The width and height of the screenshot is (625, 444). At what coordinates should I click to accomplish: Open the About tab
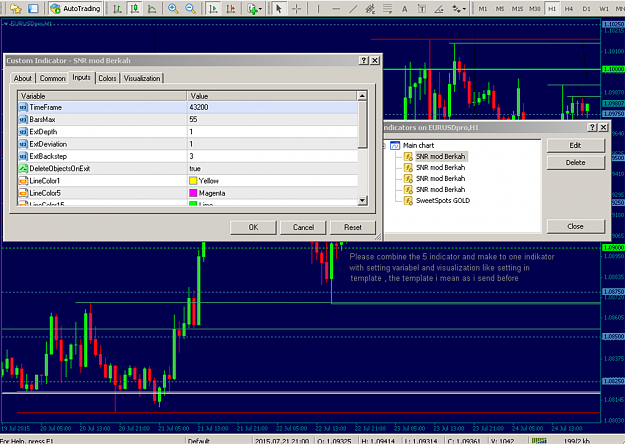(23, 79)
